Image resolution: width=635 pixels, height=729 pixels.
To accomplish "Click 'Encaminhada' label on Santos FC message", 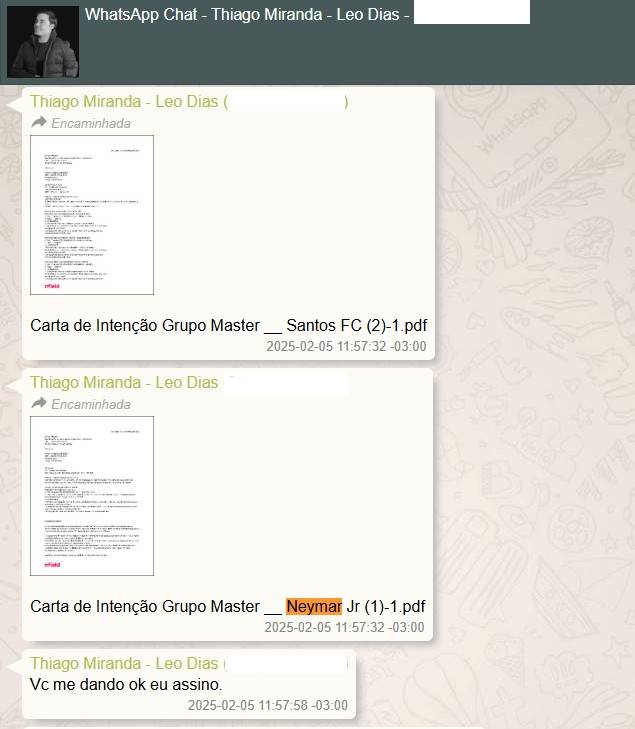I will point(91,123).
